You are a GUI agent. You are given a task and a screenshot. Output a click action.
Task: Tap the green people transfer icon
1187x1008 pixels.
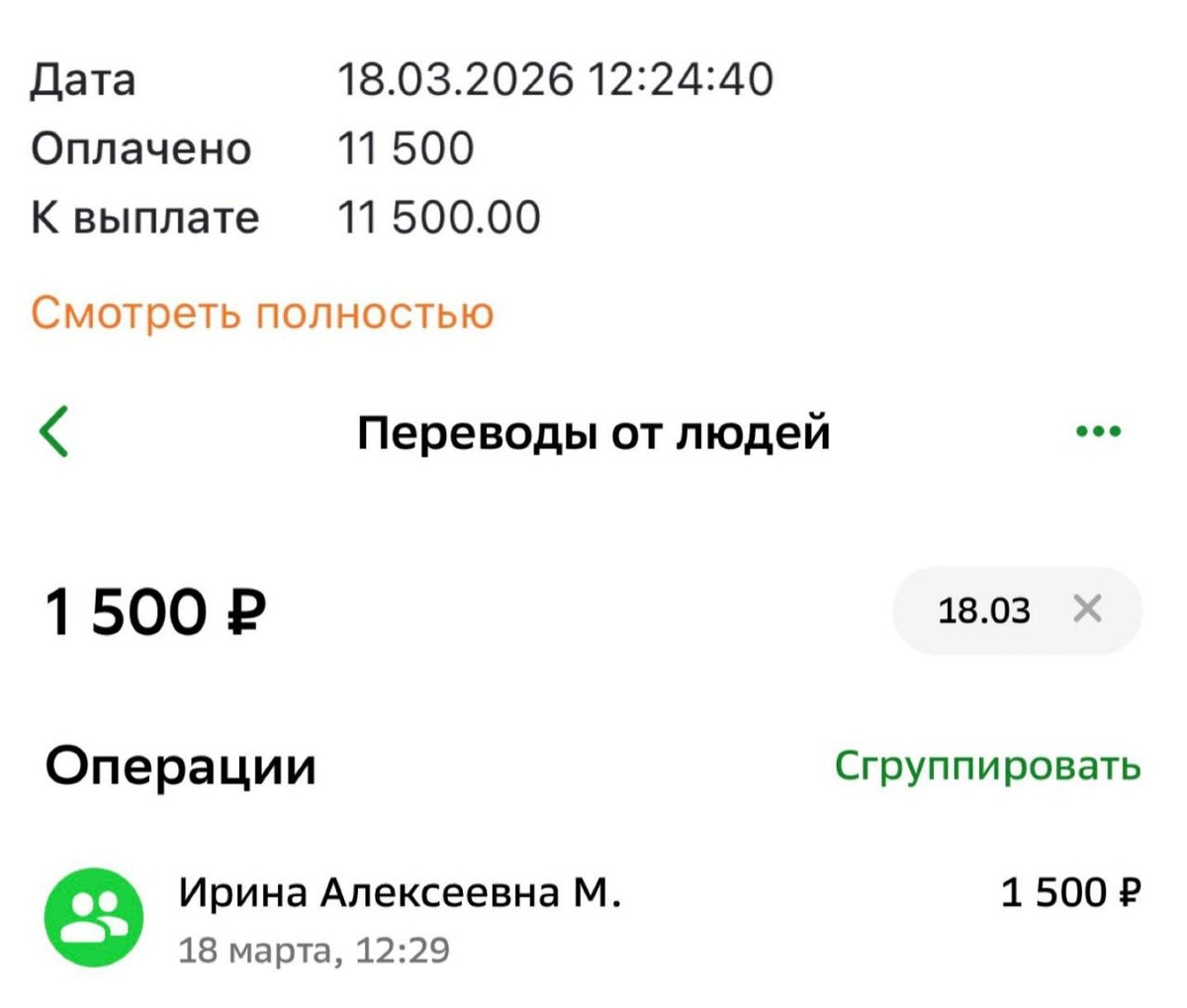click(x=94, y=918)
